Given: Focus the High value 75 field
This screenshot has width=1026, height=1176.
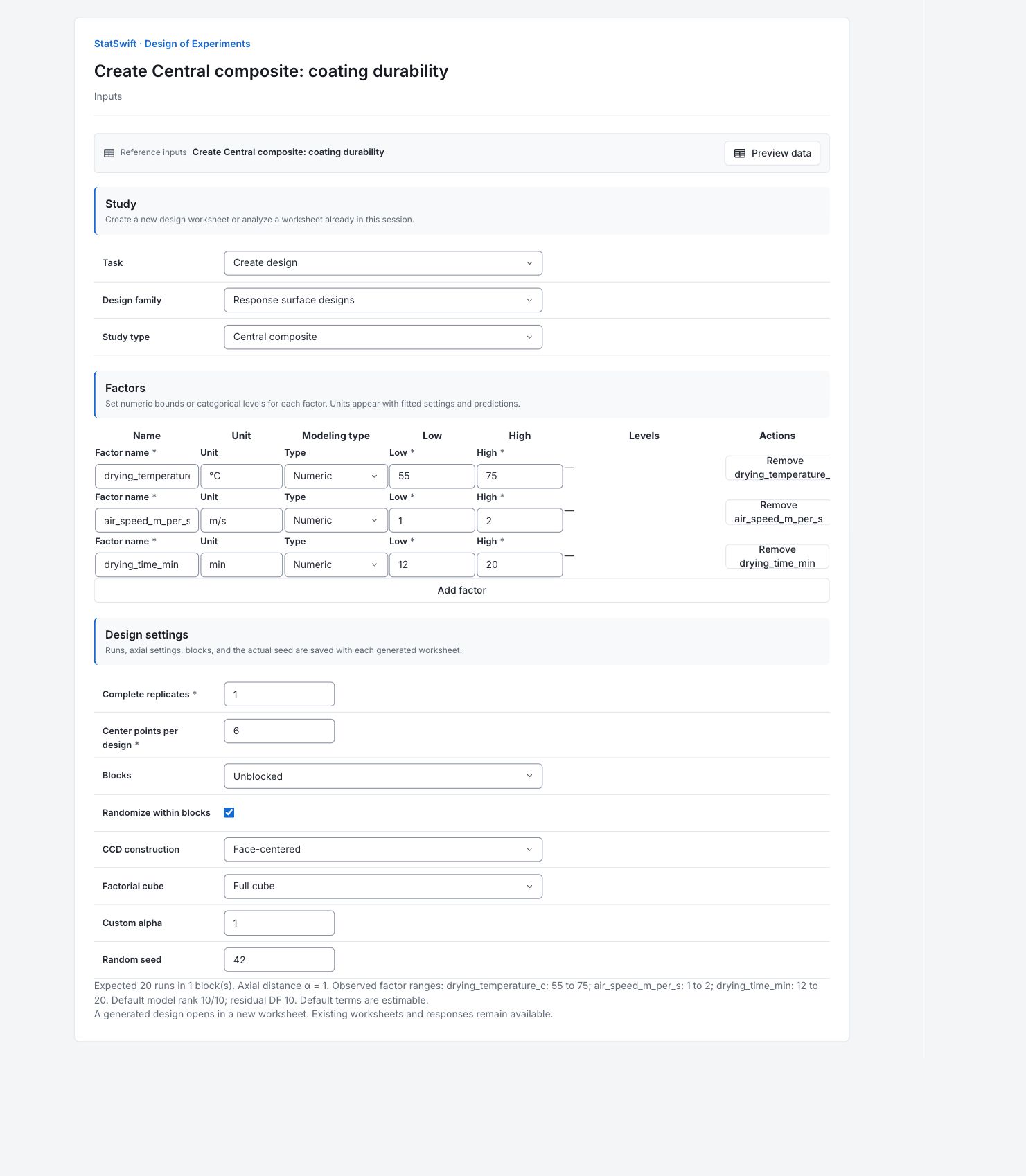Looking at the screenshot, I should pos(520,476).
